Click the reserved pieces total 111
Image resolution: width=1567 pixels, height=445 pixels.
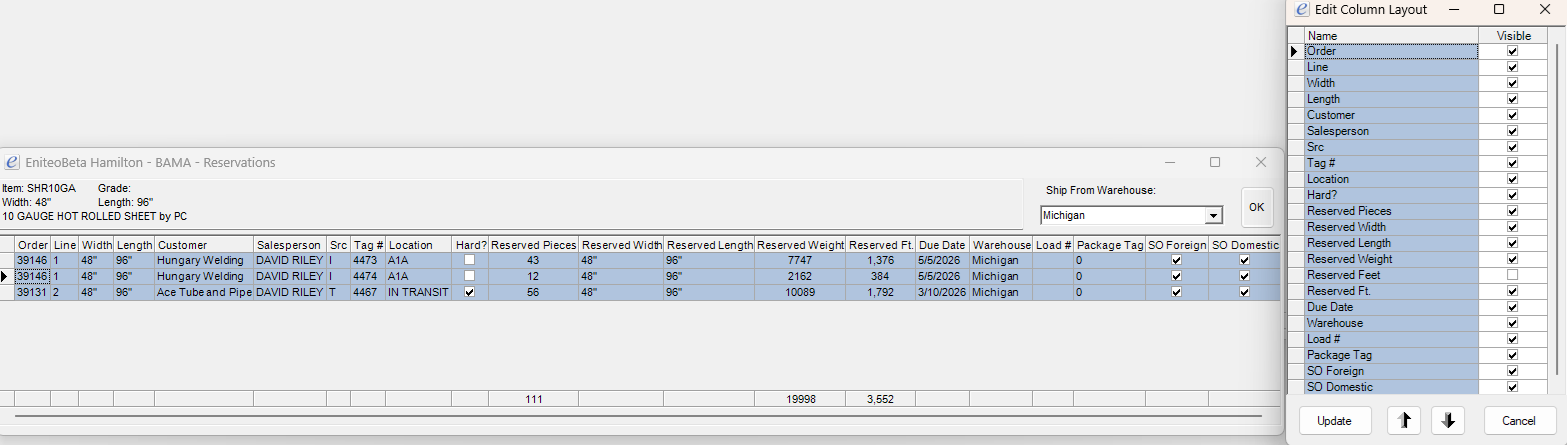(x=533, y=399)
